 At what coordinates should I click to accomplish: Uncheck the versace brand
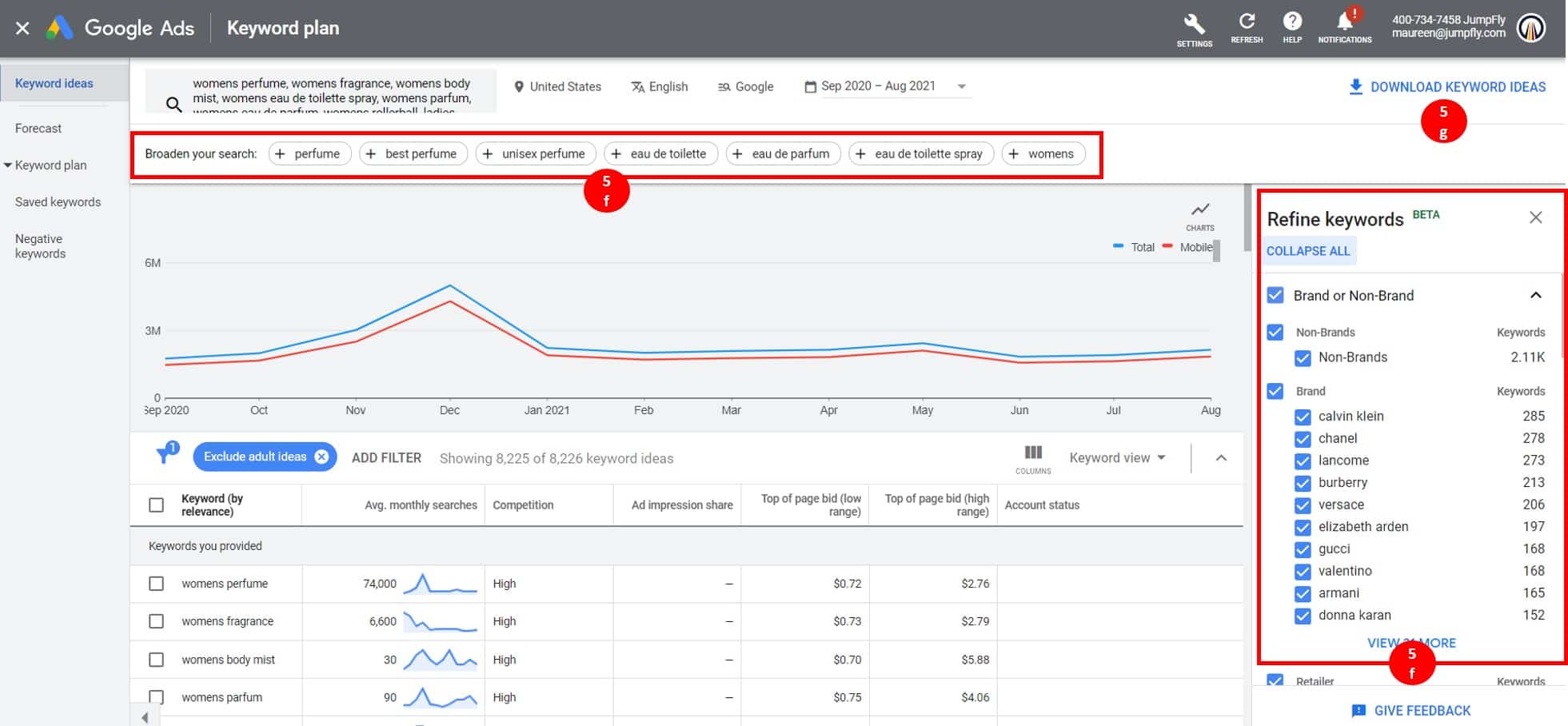pos(1303,505)
